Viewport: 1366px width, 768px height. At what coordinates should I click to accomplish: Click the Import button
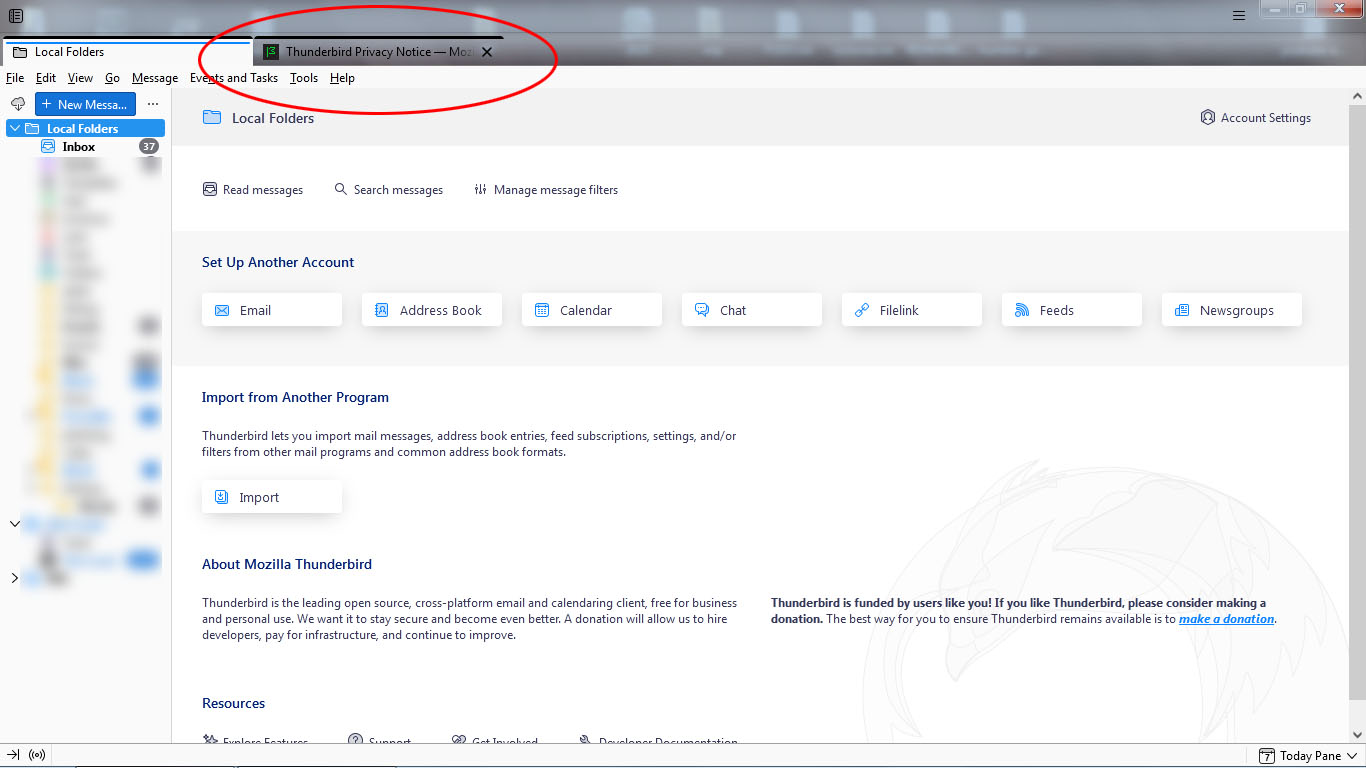click(x=272, y=497)
